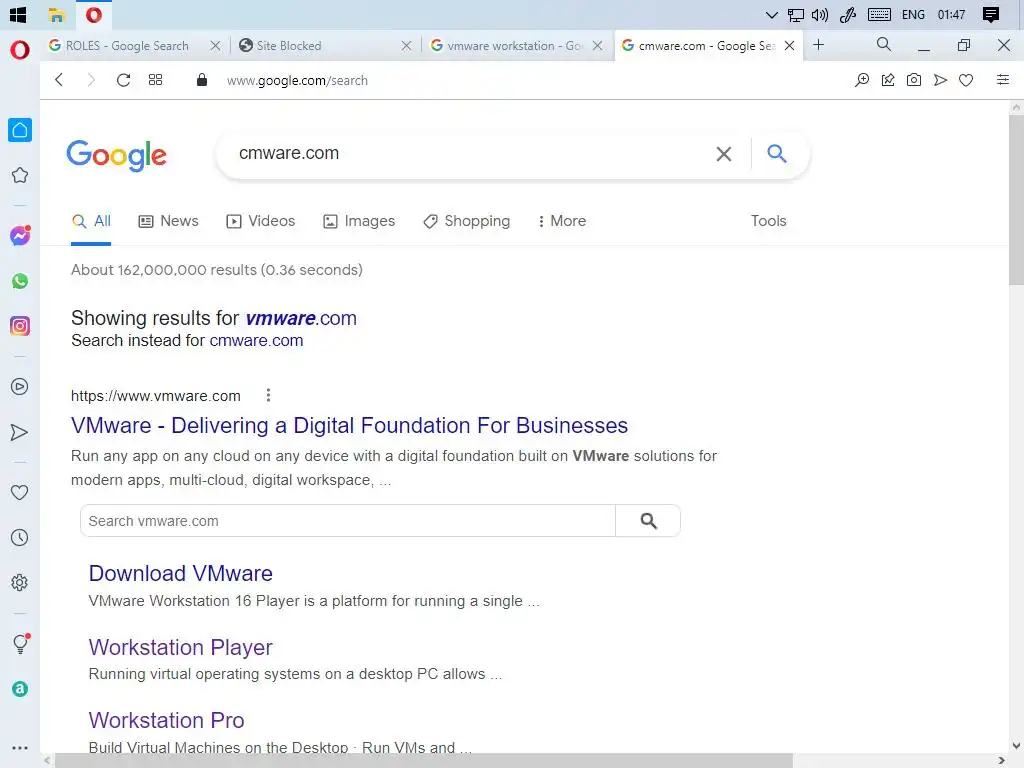Open the Windows Start menu
Viewport: 1024px width, 768px height.
click(18, 14)
